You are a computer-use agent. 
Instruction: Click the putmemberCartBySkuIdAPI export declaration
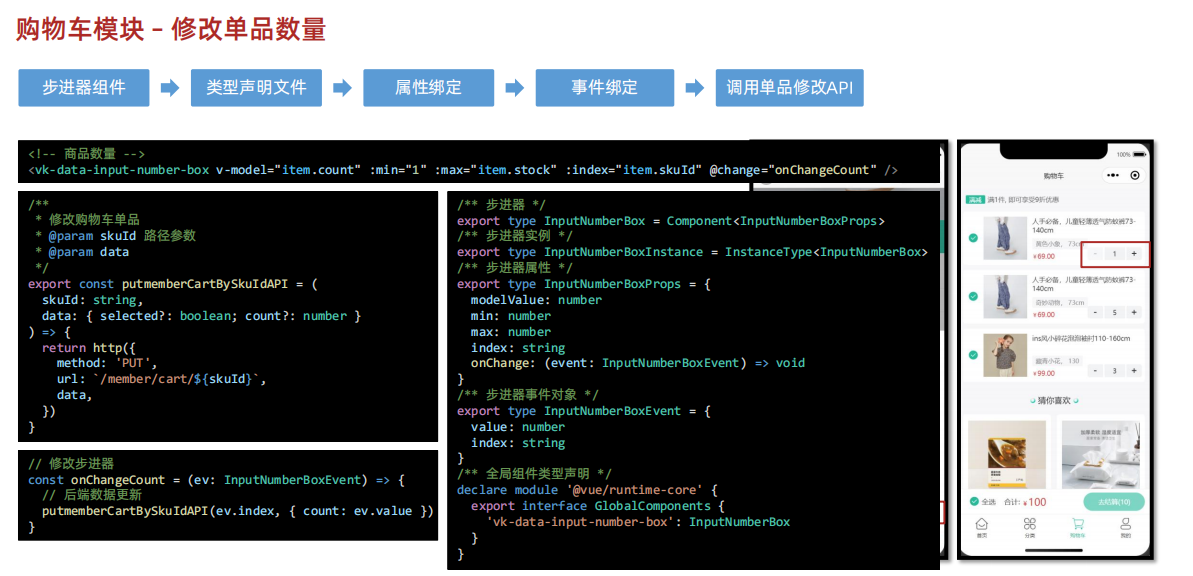173,284
